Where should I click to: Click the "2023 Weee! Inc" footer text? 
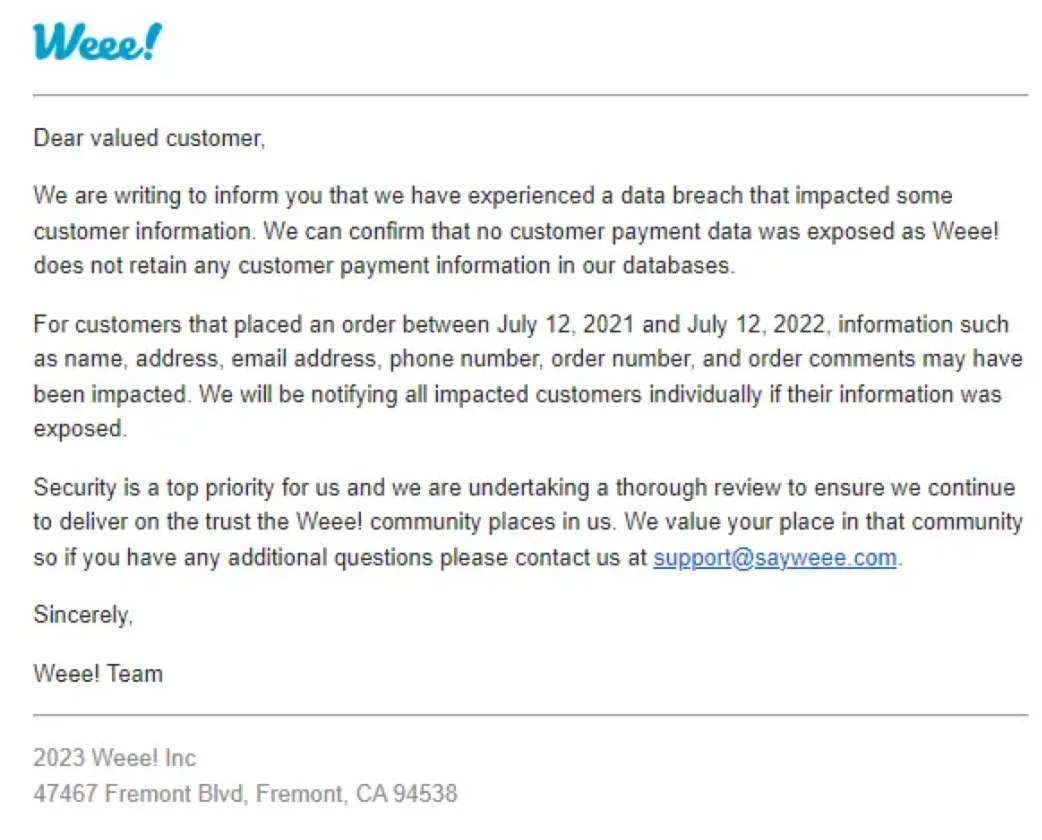[x=114, y=758]
